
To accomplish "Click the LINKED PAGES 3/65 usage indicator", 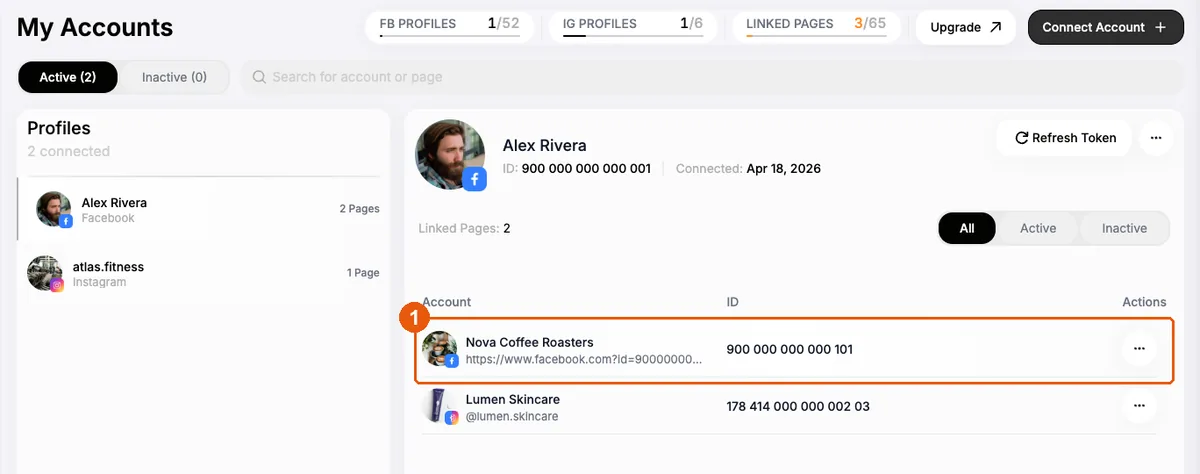I will click(816, 25).
